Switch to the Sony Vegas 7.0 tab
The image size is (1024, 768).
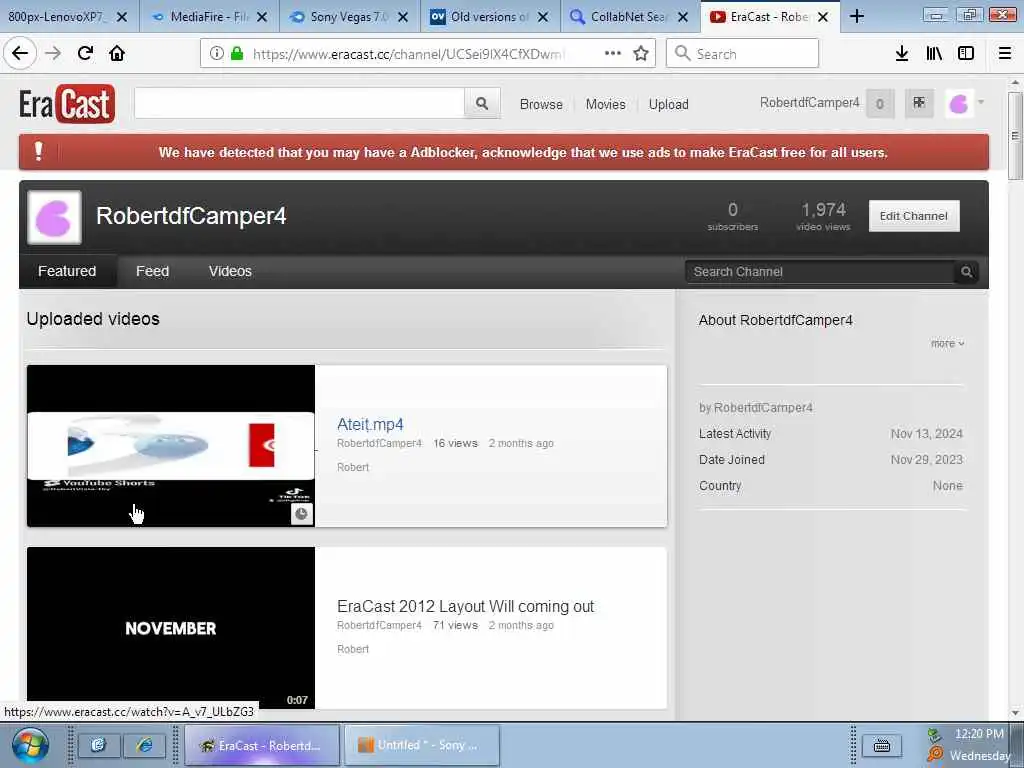pyautogui.click(x=350, y=16)
